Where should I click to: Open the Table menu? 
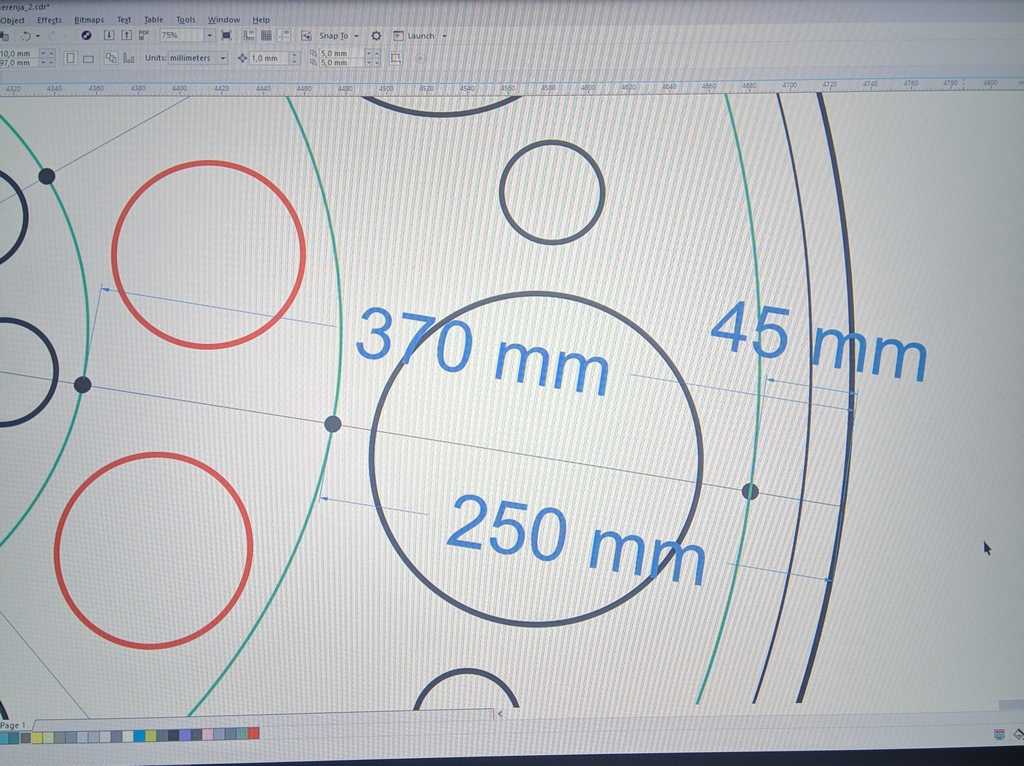pos(153,20)
